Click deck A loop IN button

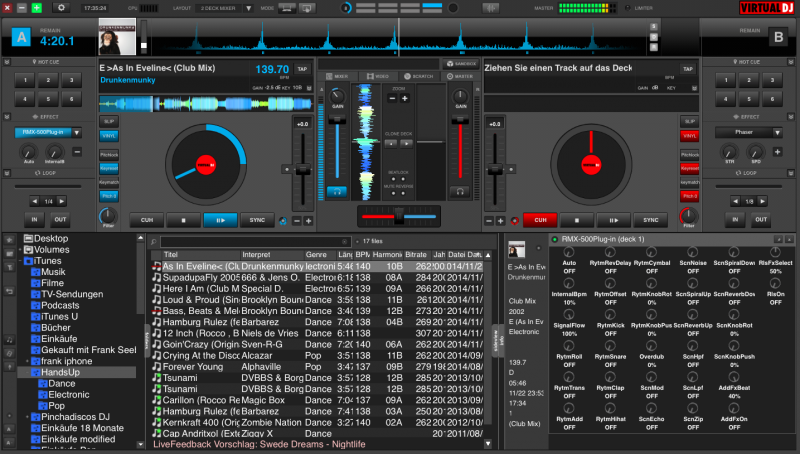(x=34, y=220)
